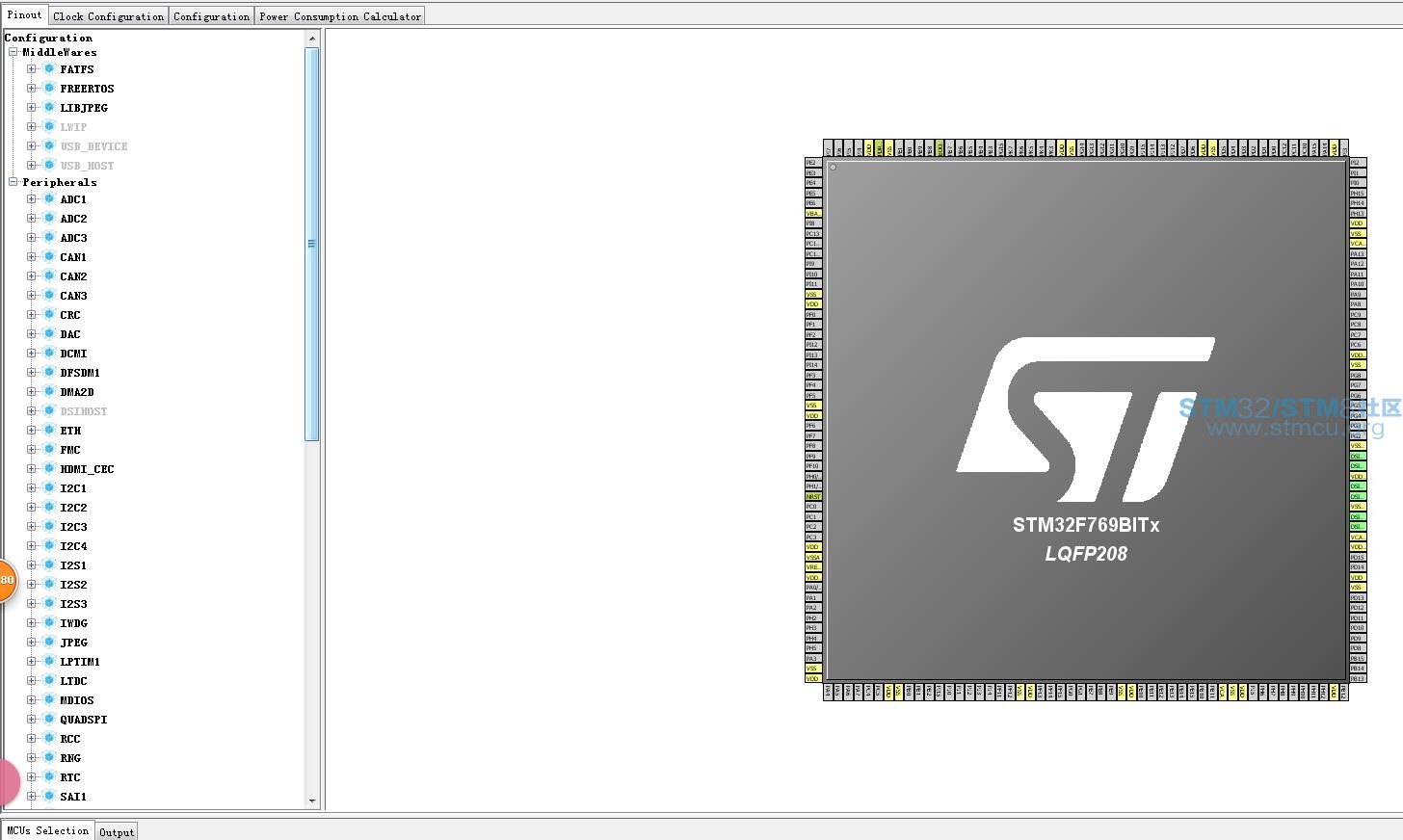Open the Power Consumption Calculator tab
The image size is (1403, 840).
pos(340,16)
